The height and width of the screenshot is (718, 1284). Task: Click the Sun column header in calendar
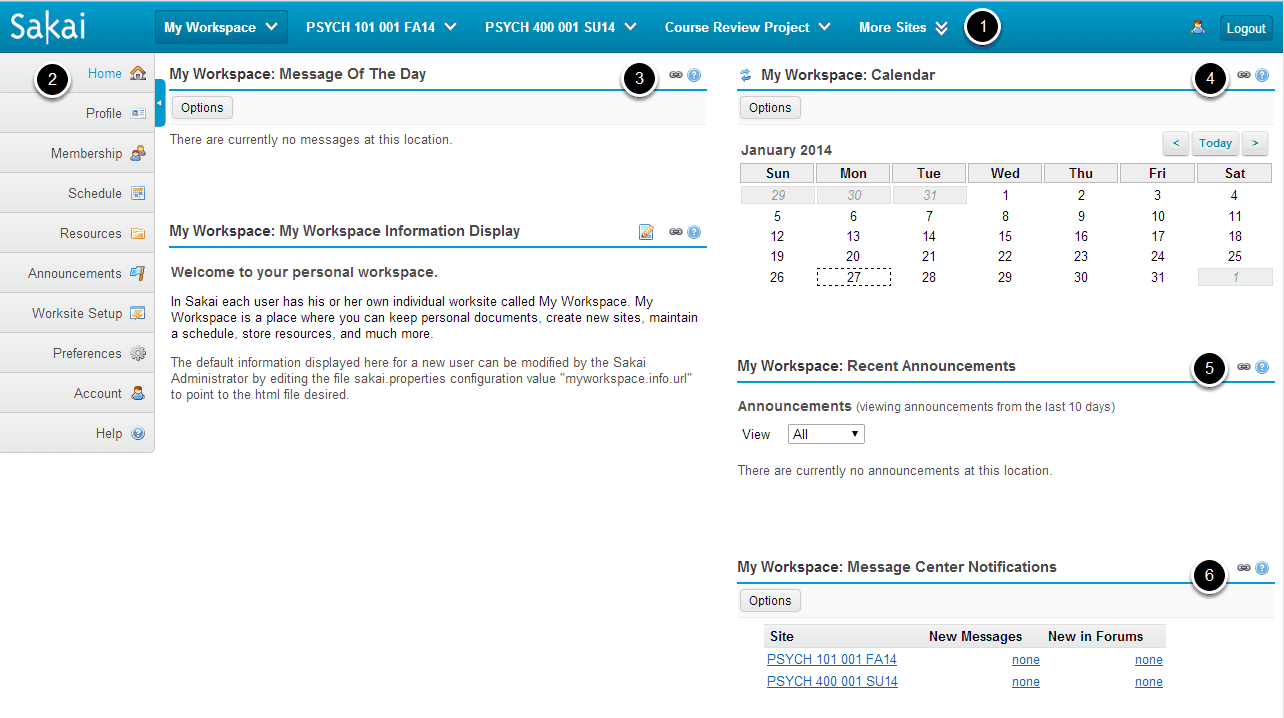(x=778, y=173)
